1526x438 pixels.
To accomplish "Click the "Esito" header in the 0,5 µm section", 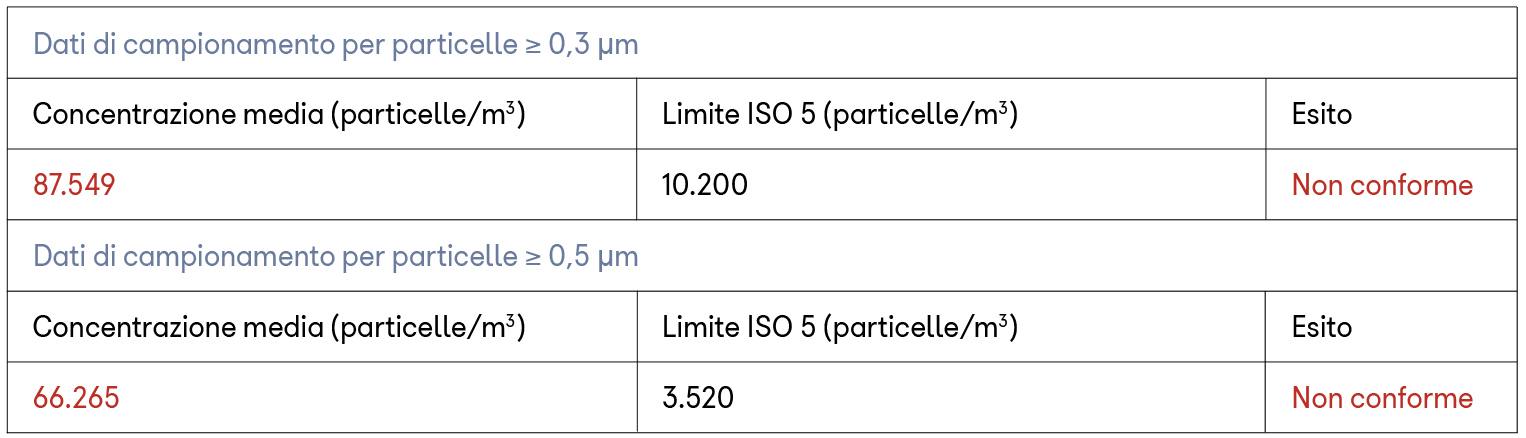I will click(1321, 328).
